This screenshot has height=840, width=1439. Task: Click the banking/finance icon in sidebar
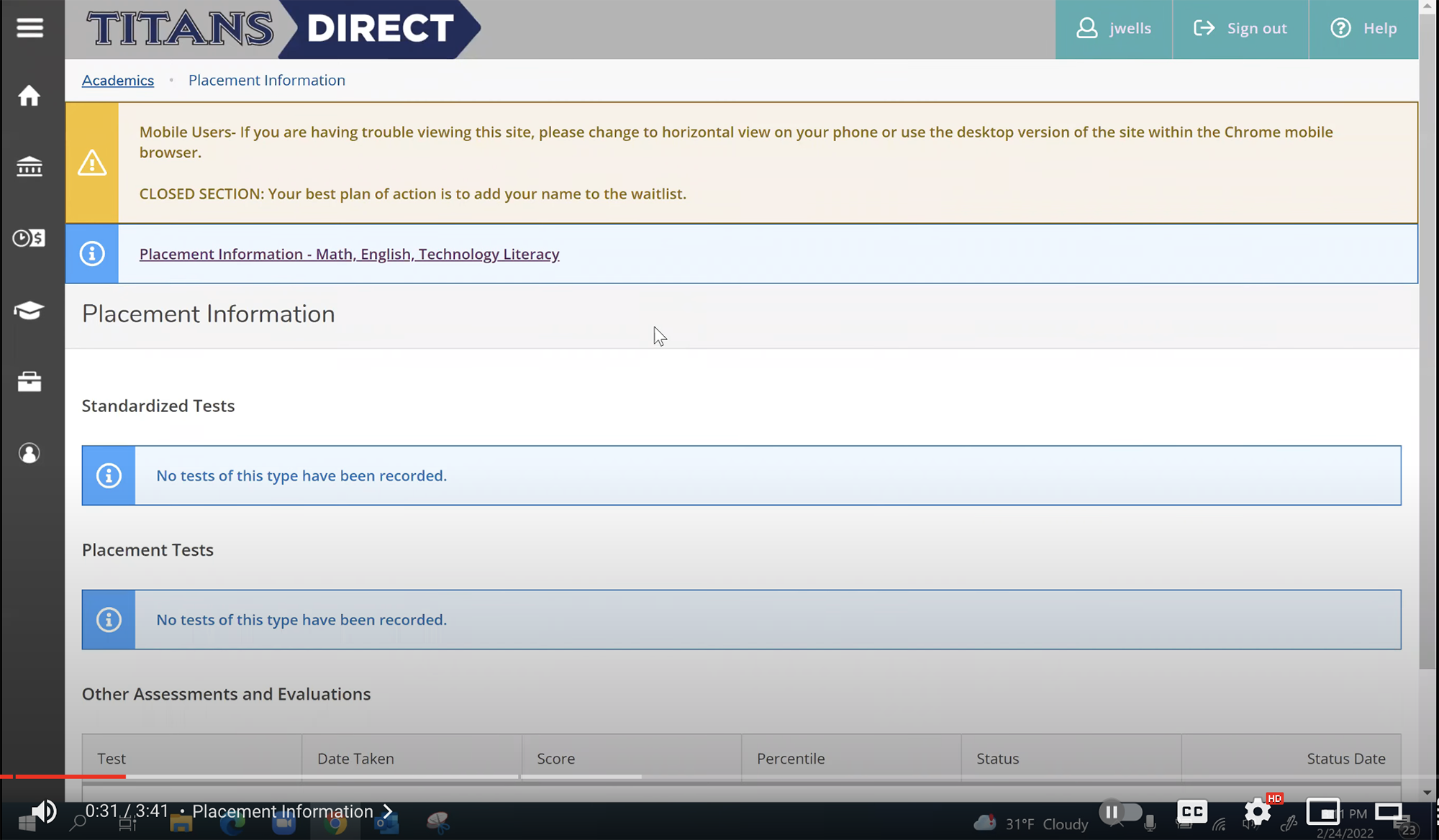point(29,166)
